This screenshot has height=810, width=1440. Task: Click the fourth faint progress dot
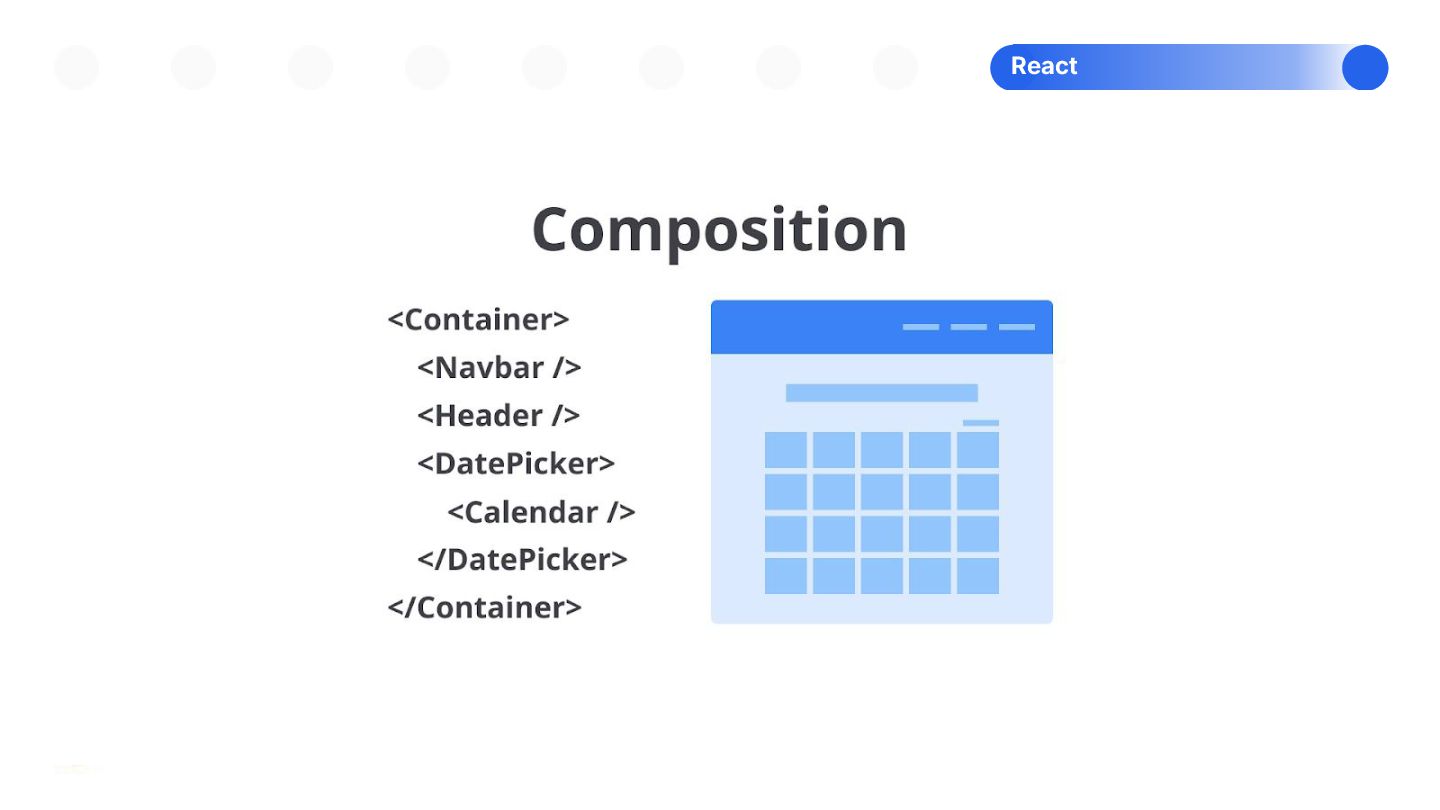427,68
